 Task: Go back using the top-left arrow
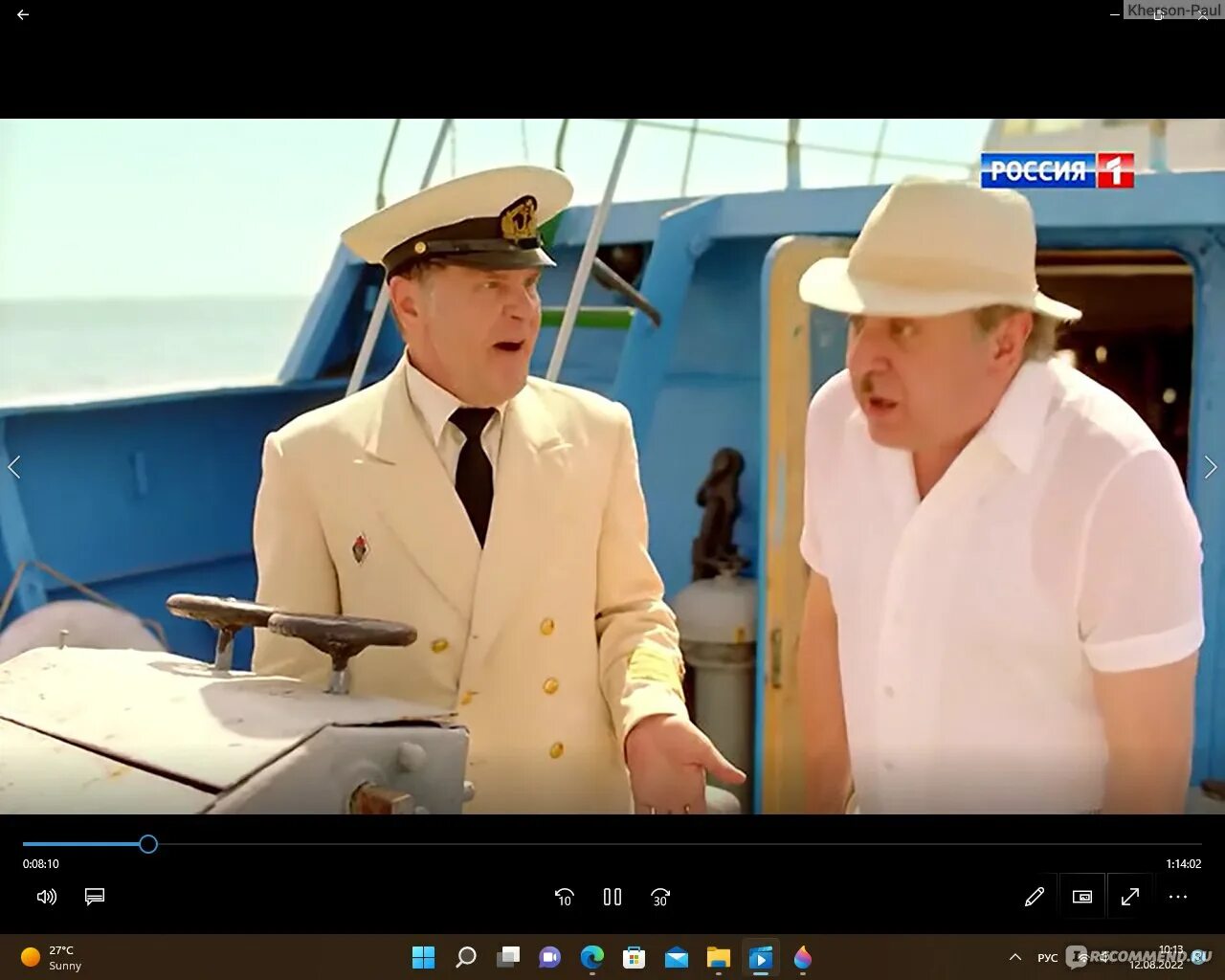23,14
